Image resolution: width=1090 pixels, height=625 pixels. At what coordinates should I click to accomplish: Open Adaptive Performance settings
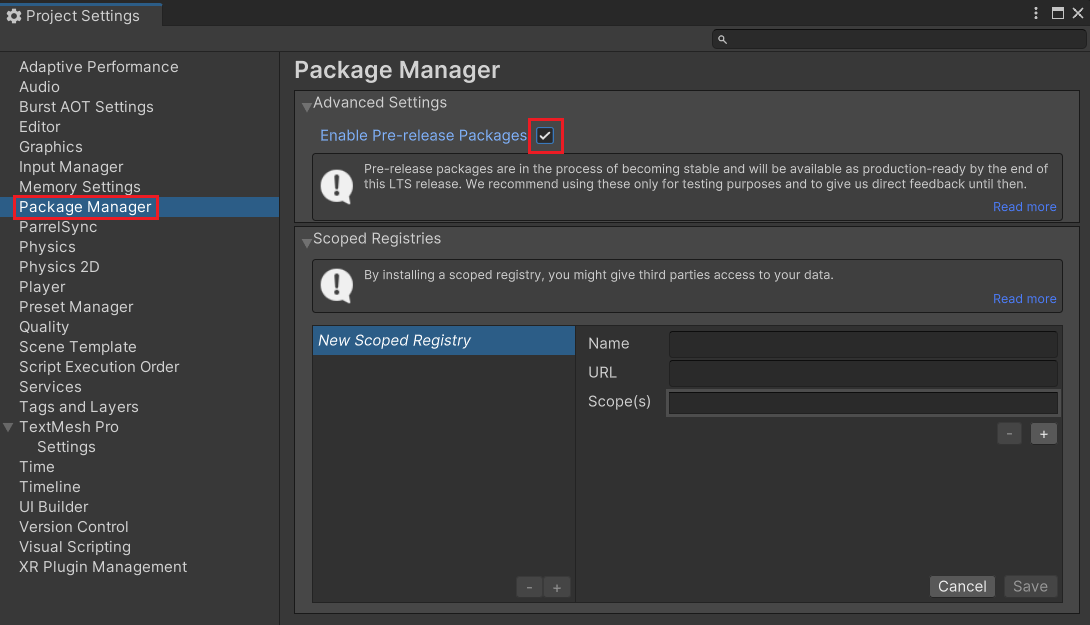point(99,67)
